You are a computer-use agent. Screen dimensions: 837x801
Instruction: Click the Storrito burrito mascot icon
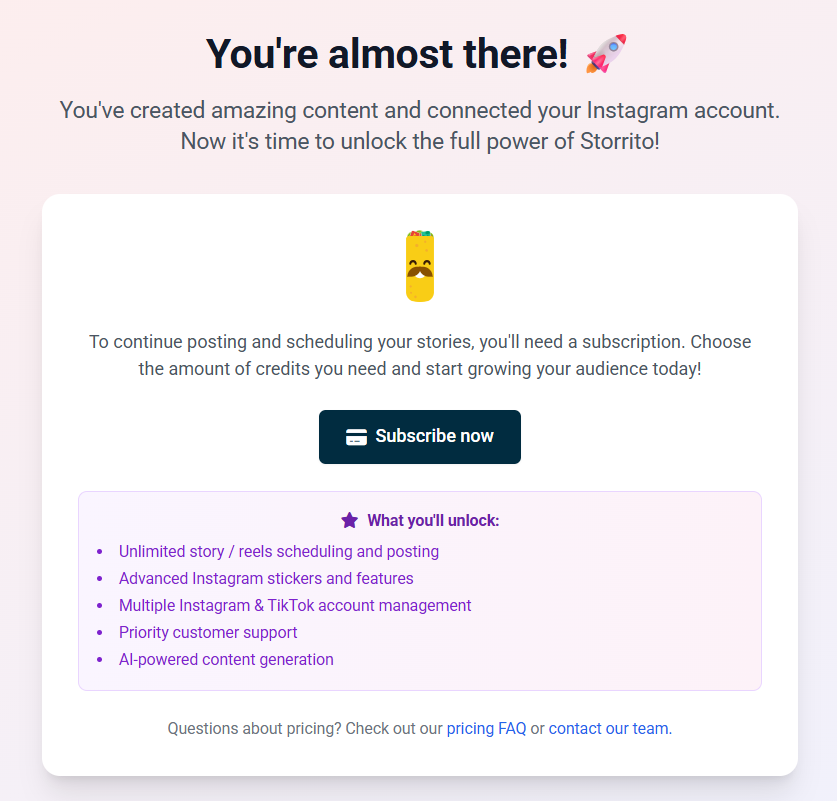point(419,264)
